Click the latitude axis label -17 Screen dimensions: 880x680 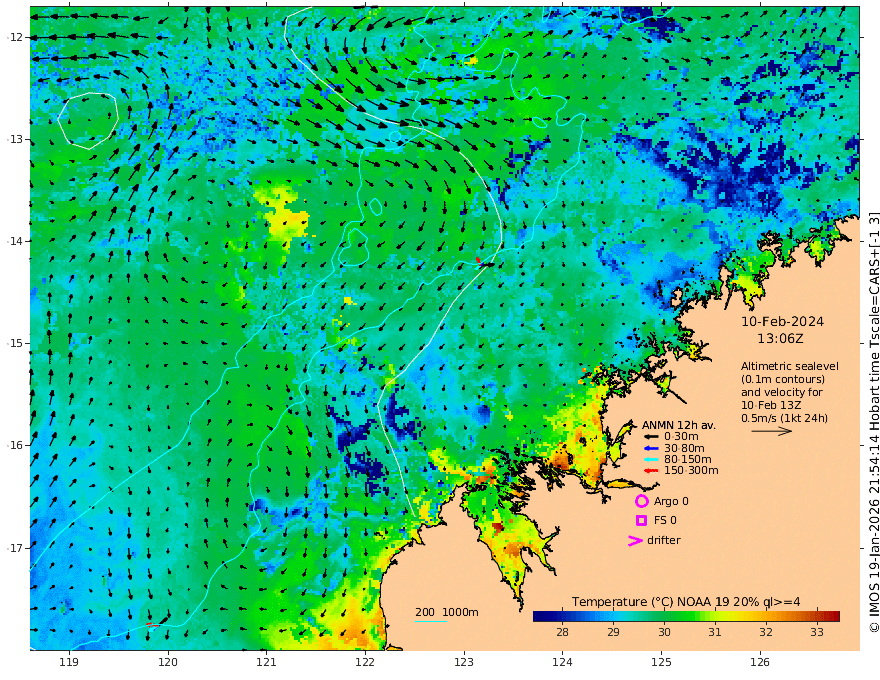tap(15, 548)
